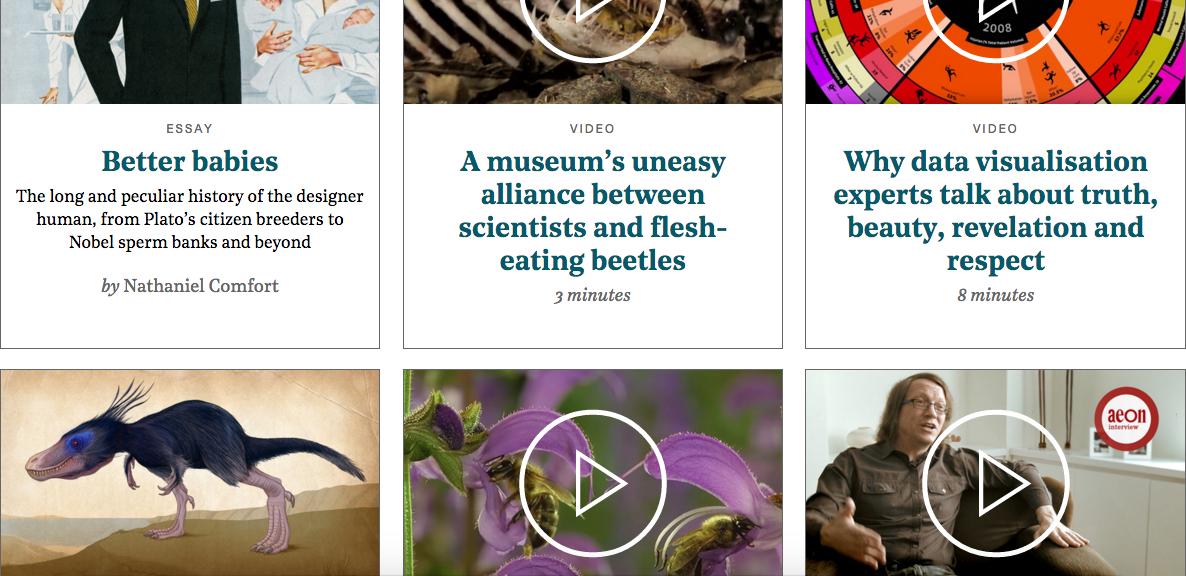The height and width of the screenshot is (576, 1186).
Task: Open 'Why data visualisation experts talk' title
Action: tap(995, 211)
